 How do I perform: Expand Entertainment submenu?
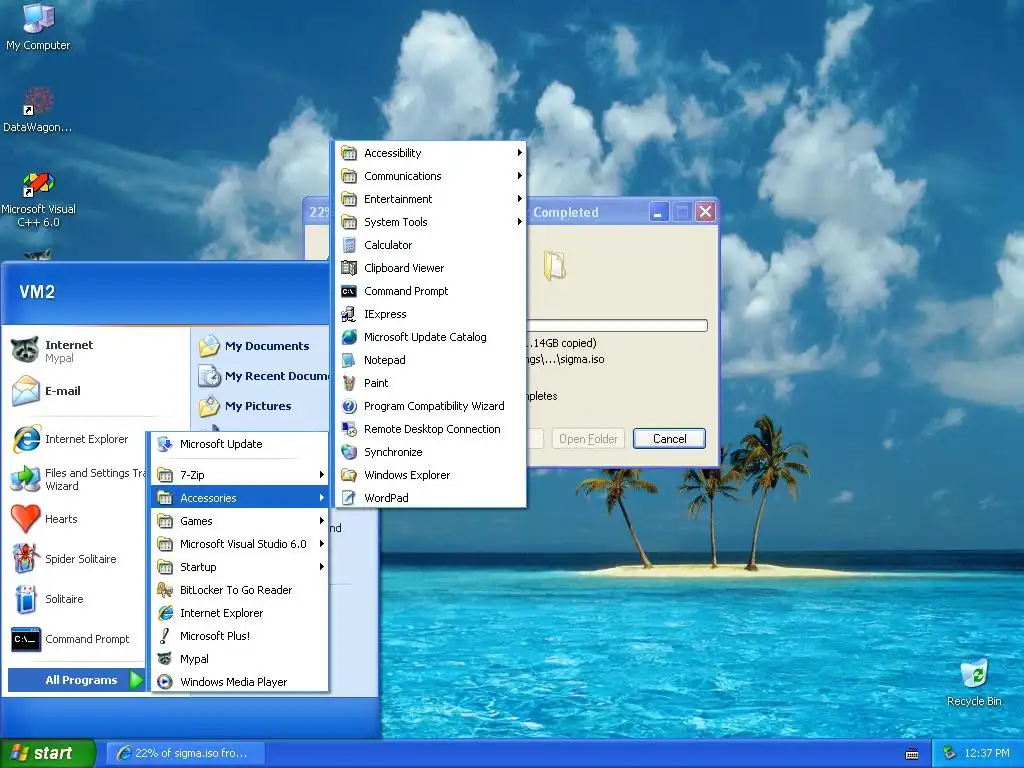[x=431, y=199]
